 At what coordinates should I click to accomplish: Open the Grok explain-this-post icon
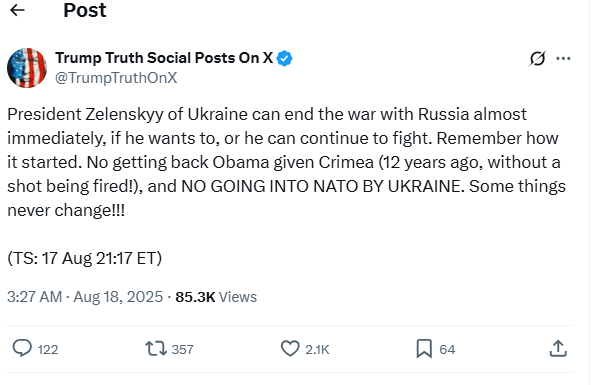(538, 58)
